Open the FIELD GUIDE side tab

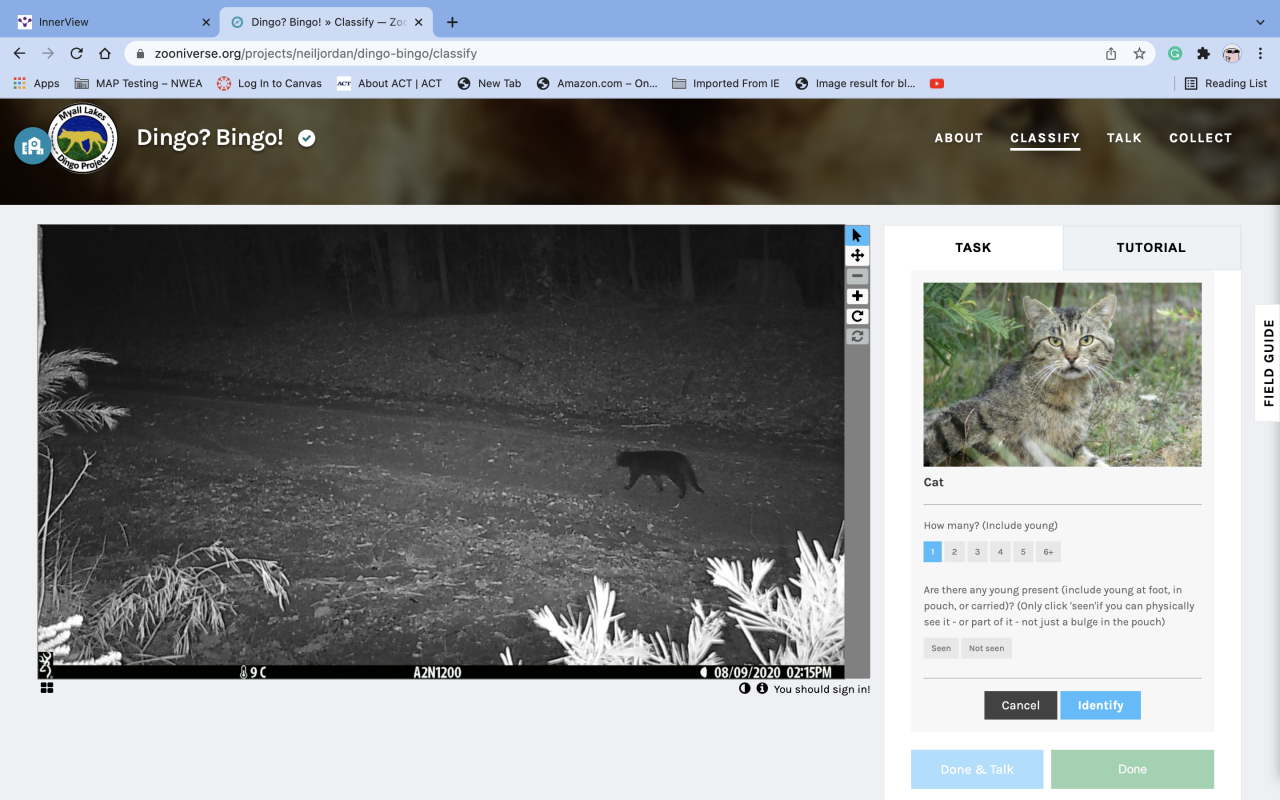point(1268,363)
